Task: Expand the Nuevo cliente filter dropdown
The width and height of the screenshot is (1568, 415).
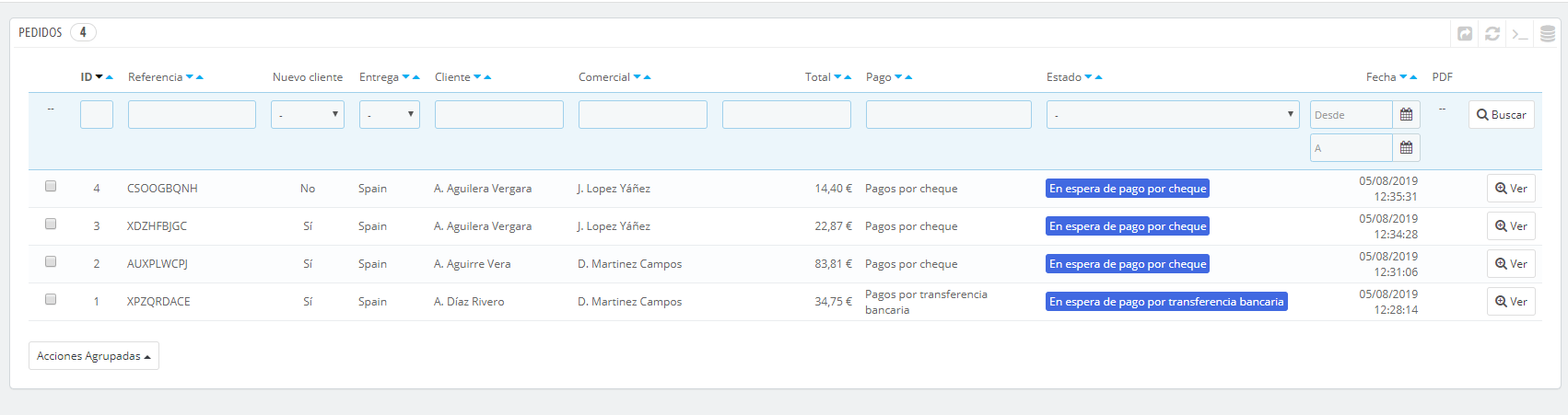Action: tap(308, 115)
